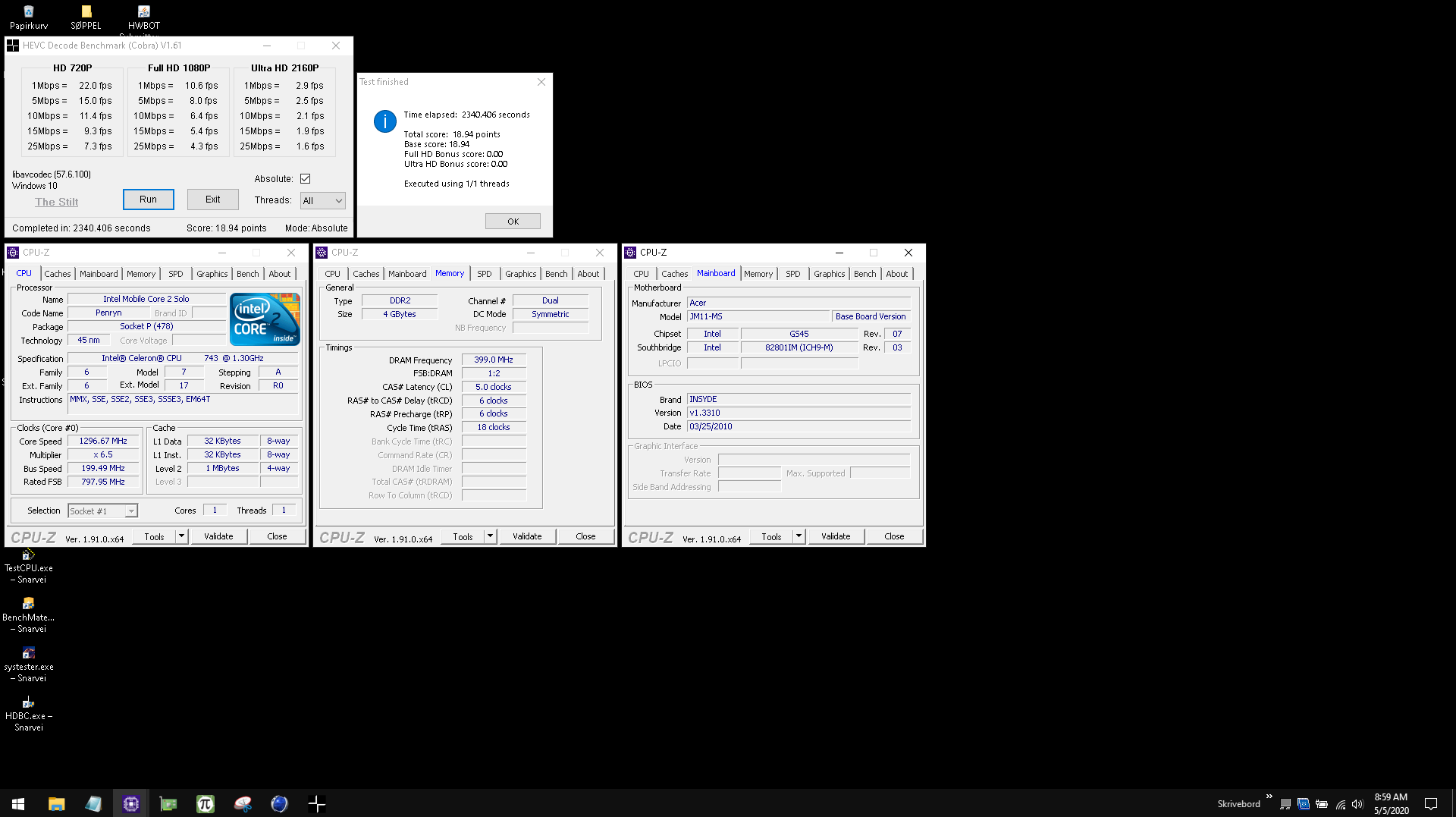The height and width of the screenshot is (817, 1456).
Task: Switch to Bench tab in CPU-Z CPU window
Action: pos(247,274)
